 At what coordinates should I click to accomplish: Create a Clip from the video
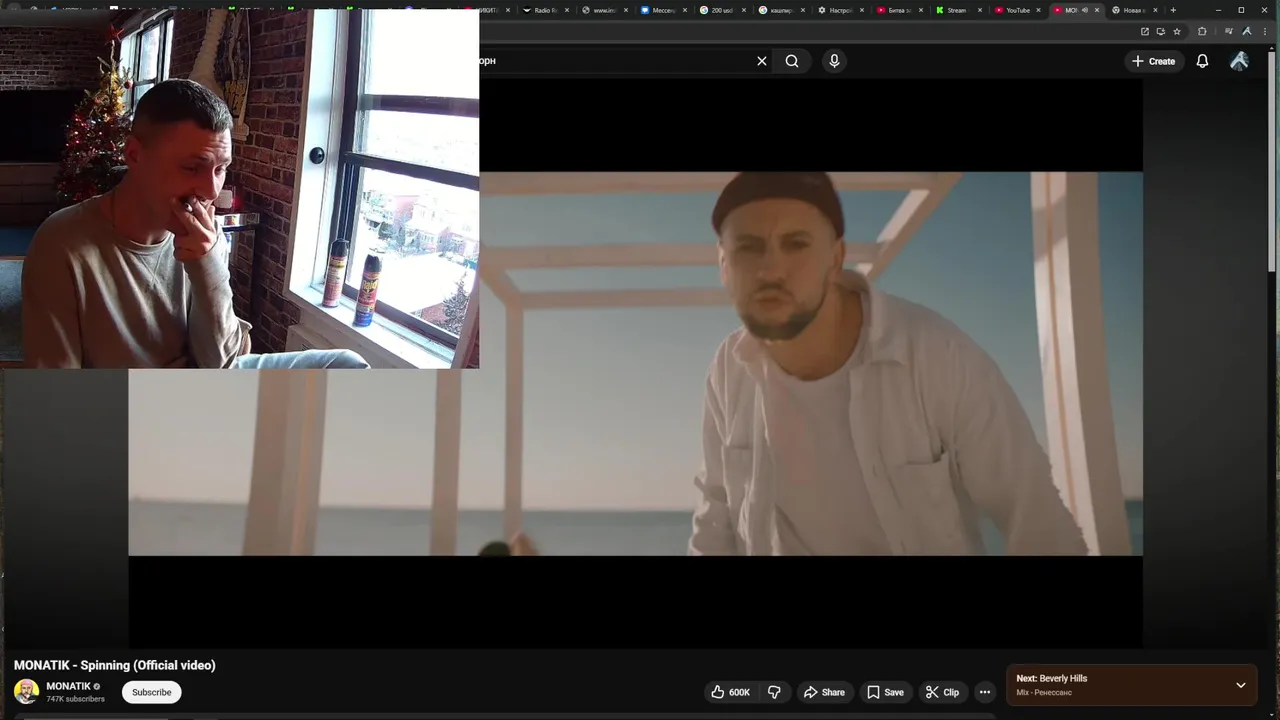pyautogui.click(x=942, y=692)
